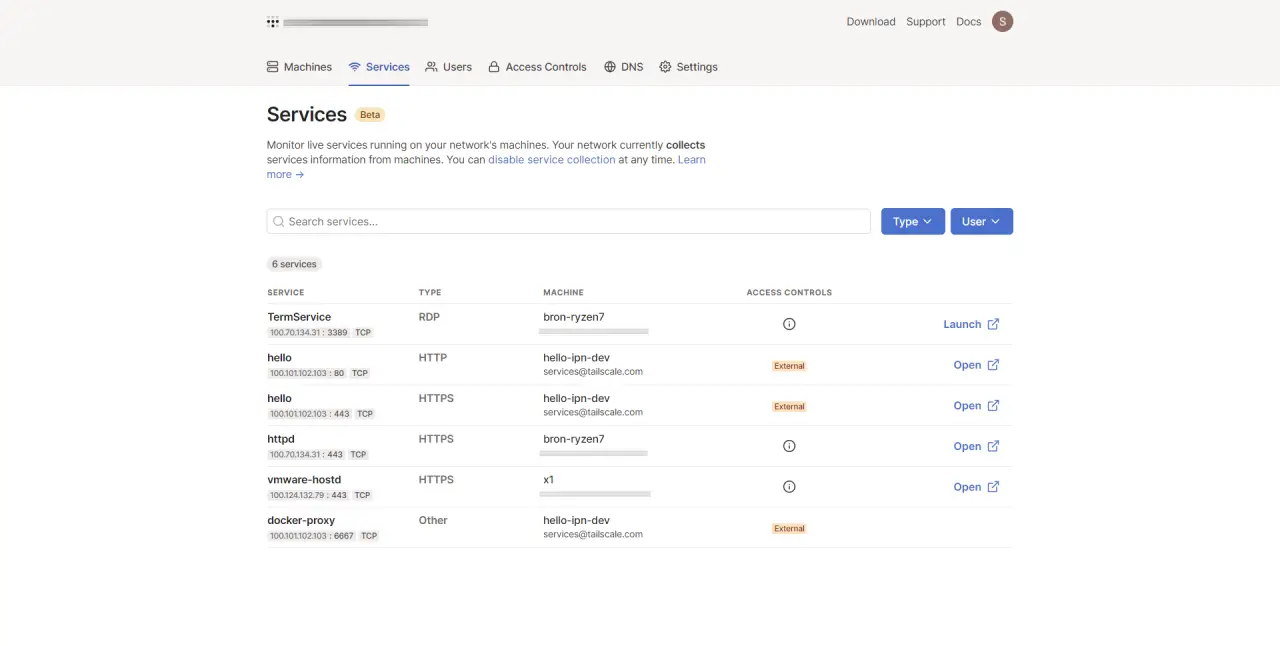
Task: Expand the Type filter dropdown
Action: pos(912,222)
